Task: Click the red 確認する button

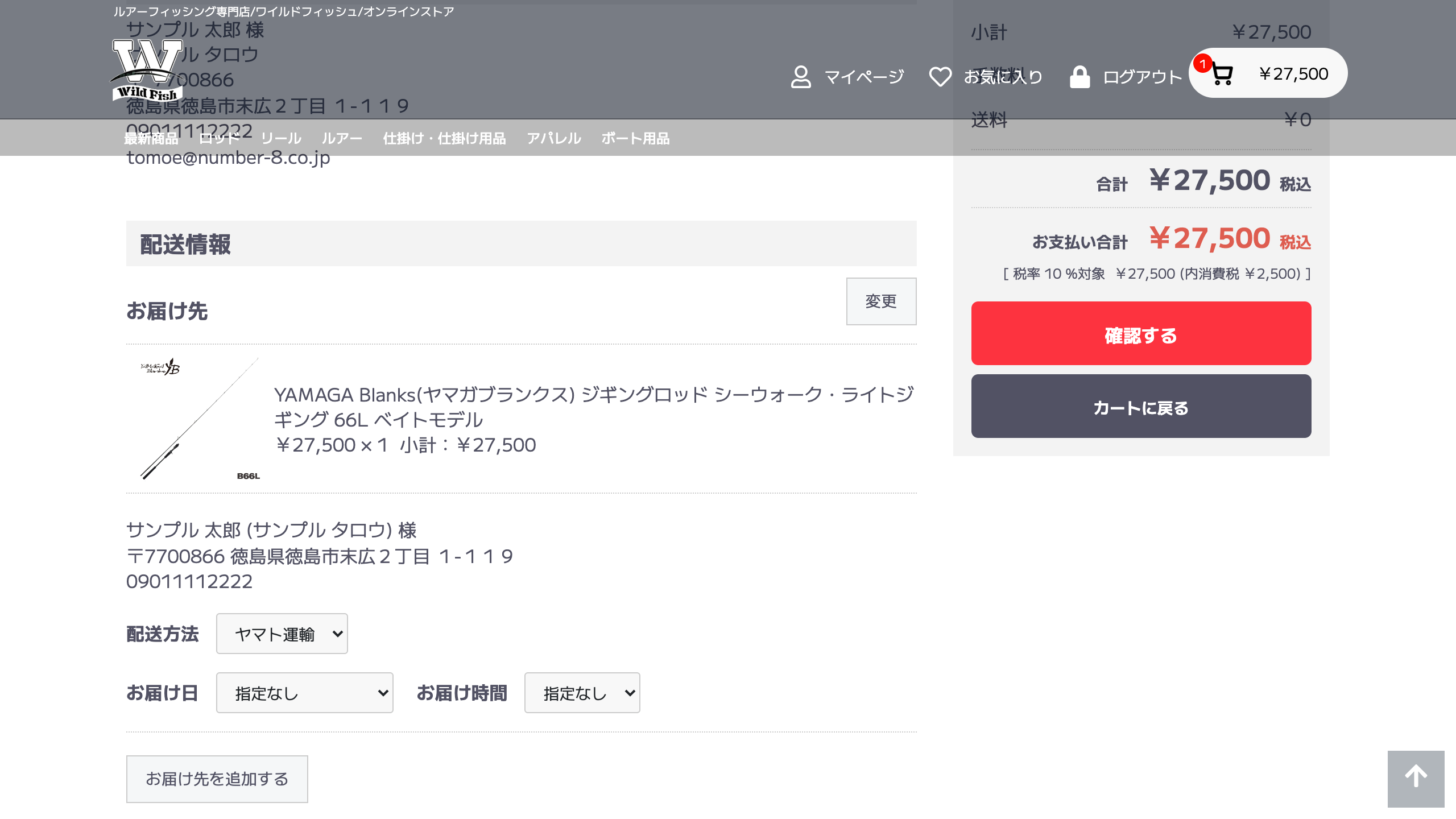Action: point(1141,333)
